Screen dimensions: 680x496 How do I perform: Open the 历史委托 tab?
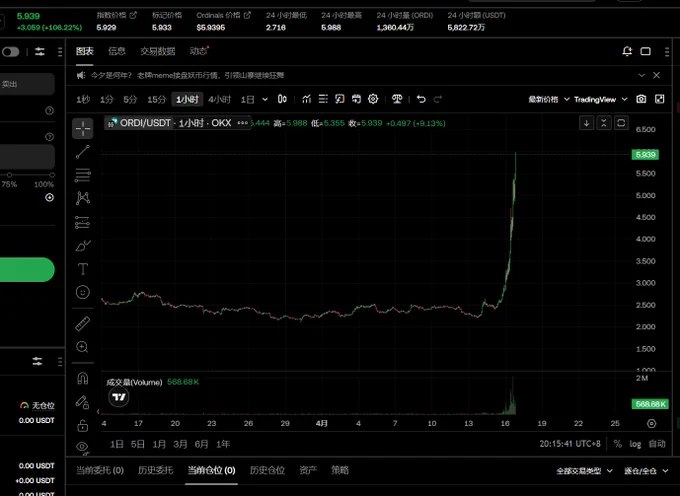point(155,470)
